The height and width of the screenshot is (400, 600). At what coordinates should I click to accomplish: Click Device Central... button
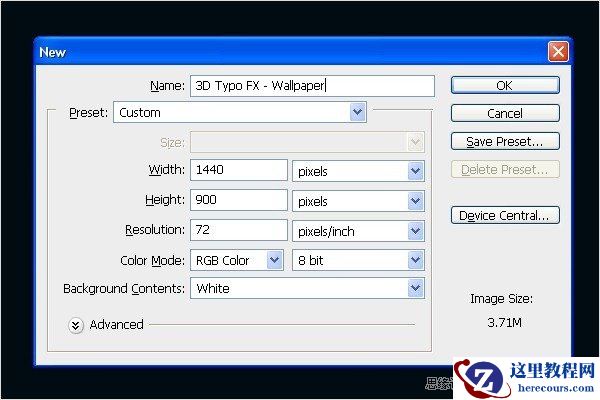(x=505, y=215)
